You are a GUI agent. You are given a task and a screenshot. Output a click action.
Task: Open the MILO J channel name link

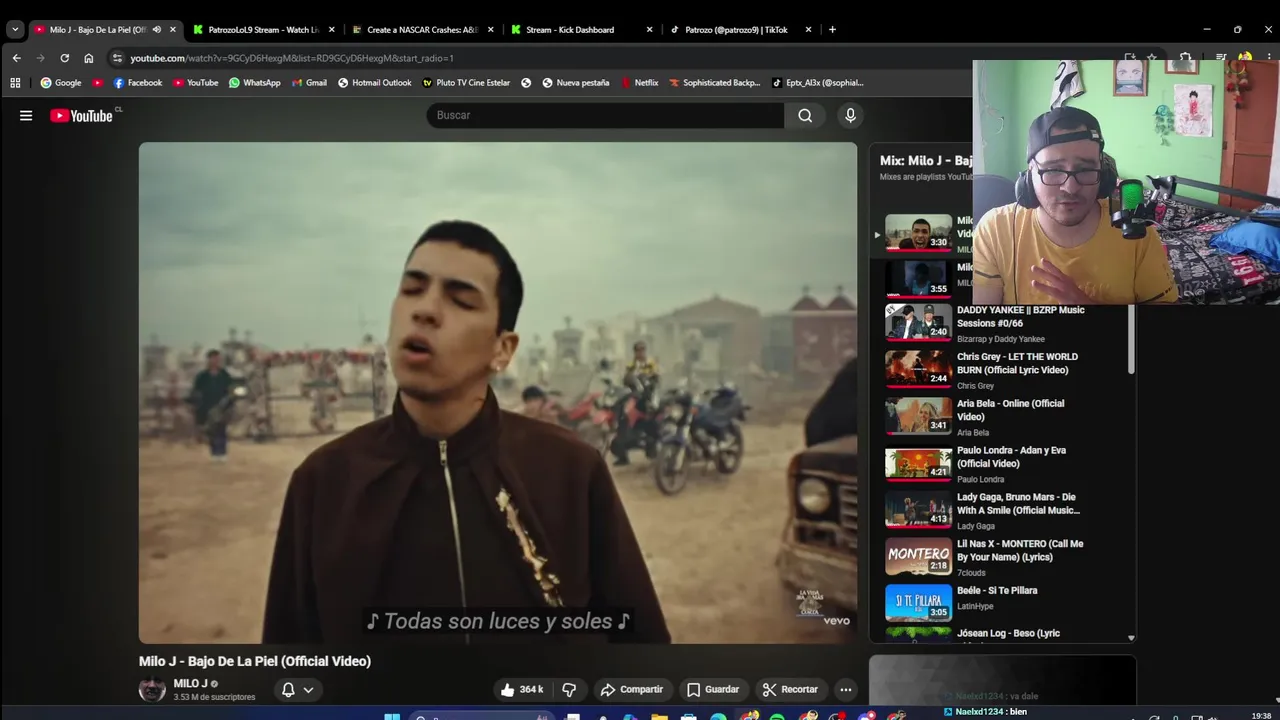point(191,684)
